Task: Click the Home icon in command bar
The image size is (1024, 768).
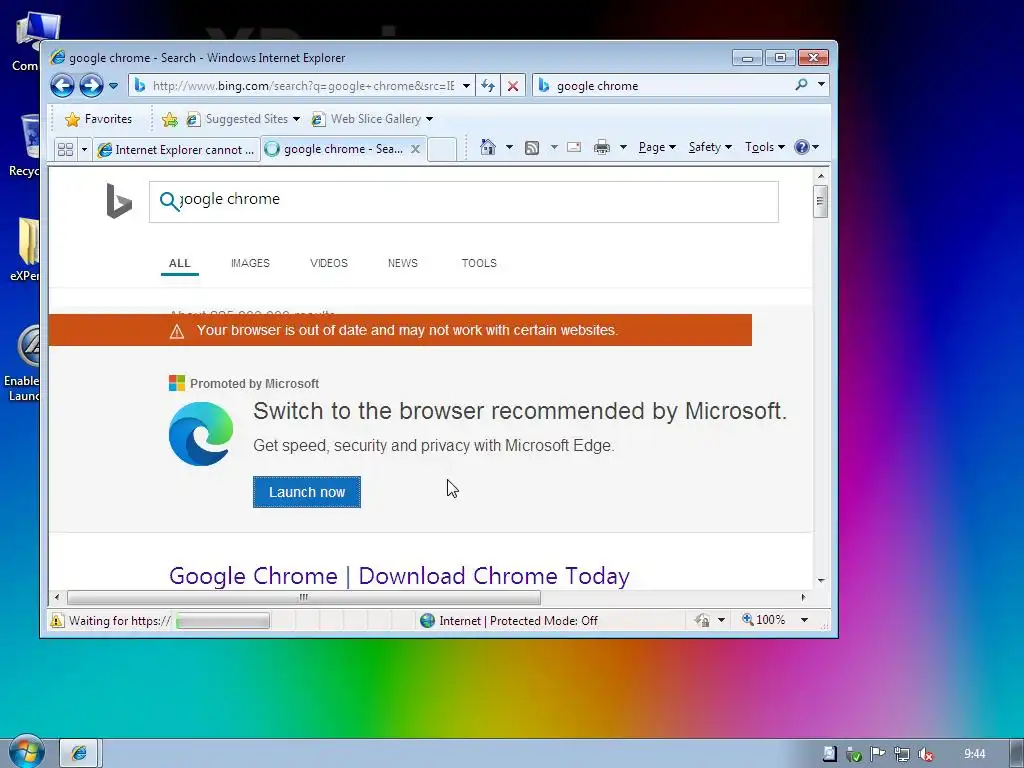Action: tap(488, 147)
